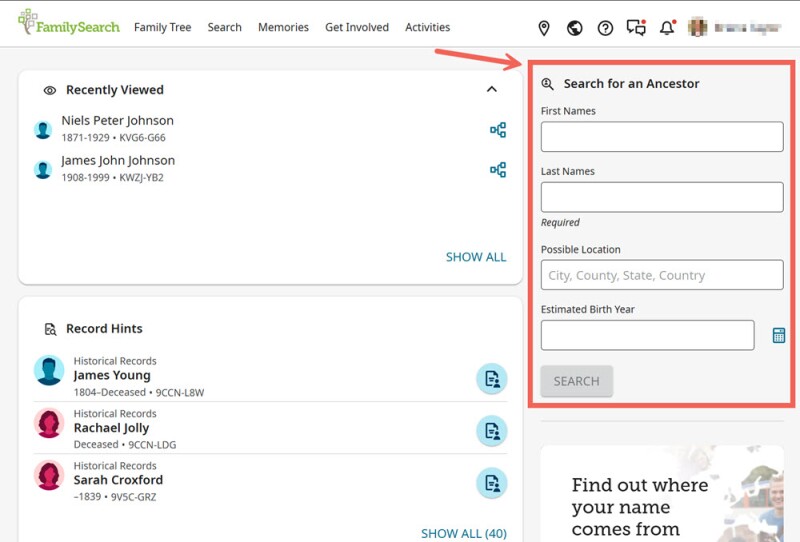Click Sarah Croxford's avatar
Screen dimensions: 800x542
click(x=49, y=475)
